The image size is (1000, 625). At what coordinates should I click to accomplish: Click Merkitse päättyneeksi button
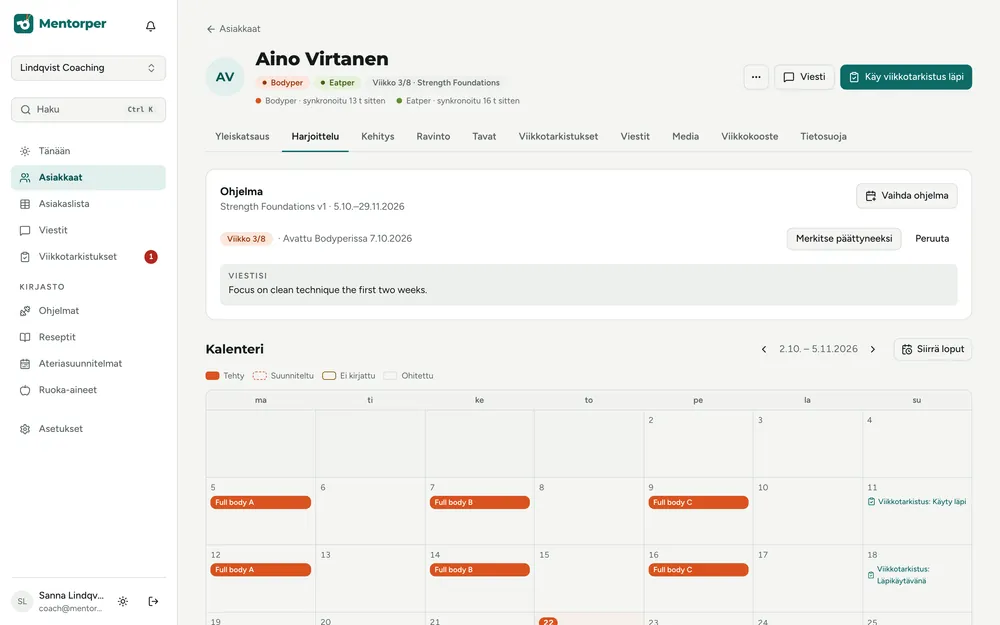click(844, 239)
